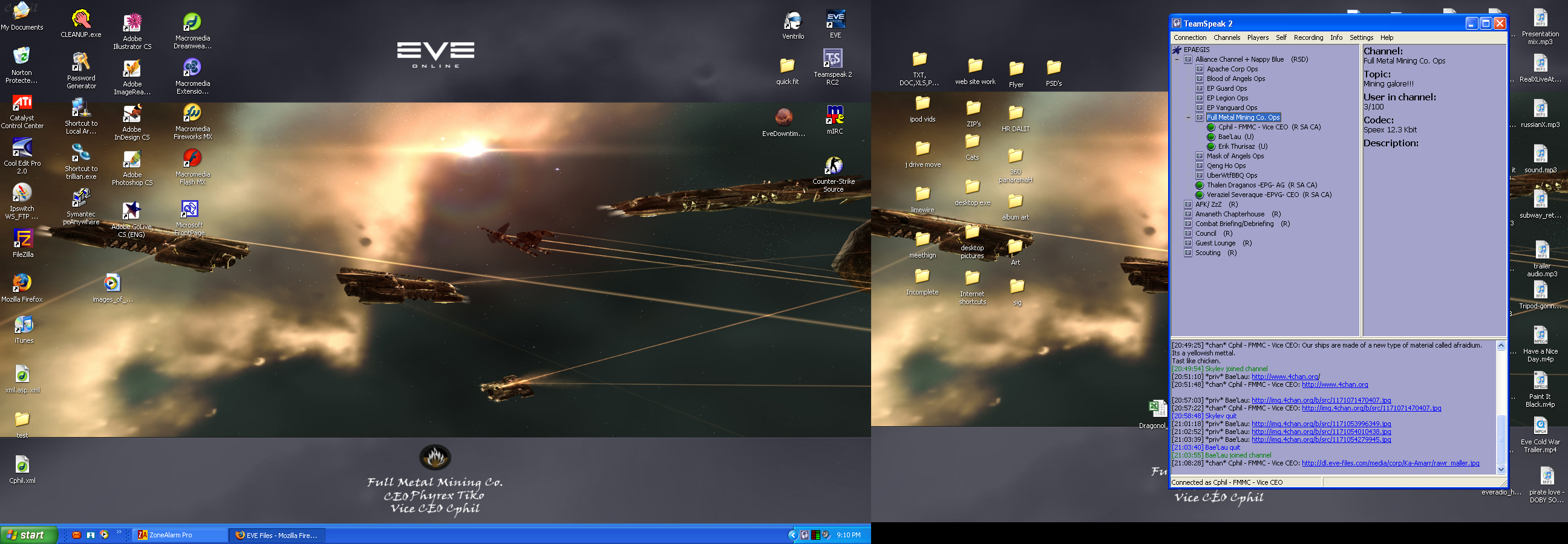Open the Info menu in TeamSpeak
The image size is (1568, 544).
1336,37
